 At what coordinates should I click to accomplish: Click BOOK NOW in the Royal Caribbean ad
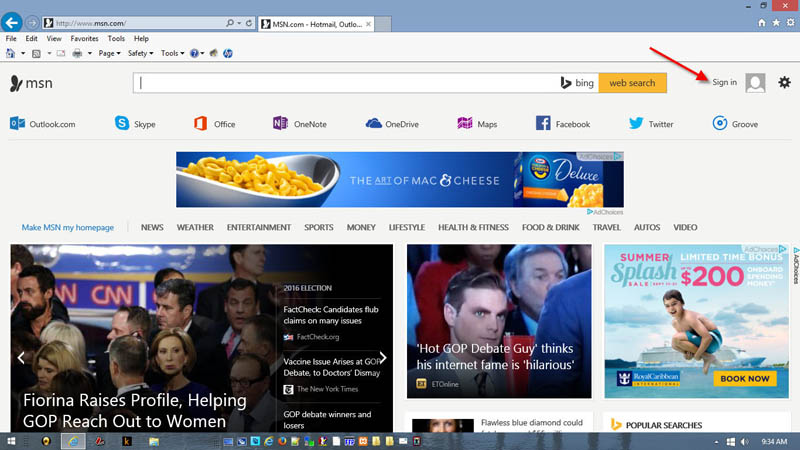tap(745, 379)
